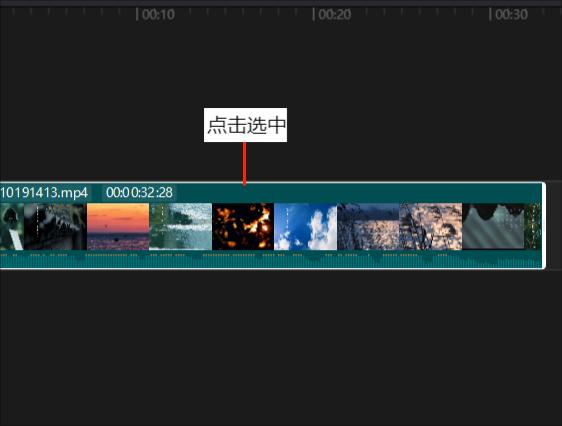Select the 10191413.mp4 clip name label

pos(44,192)
